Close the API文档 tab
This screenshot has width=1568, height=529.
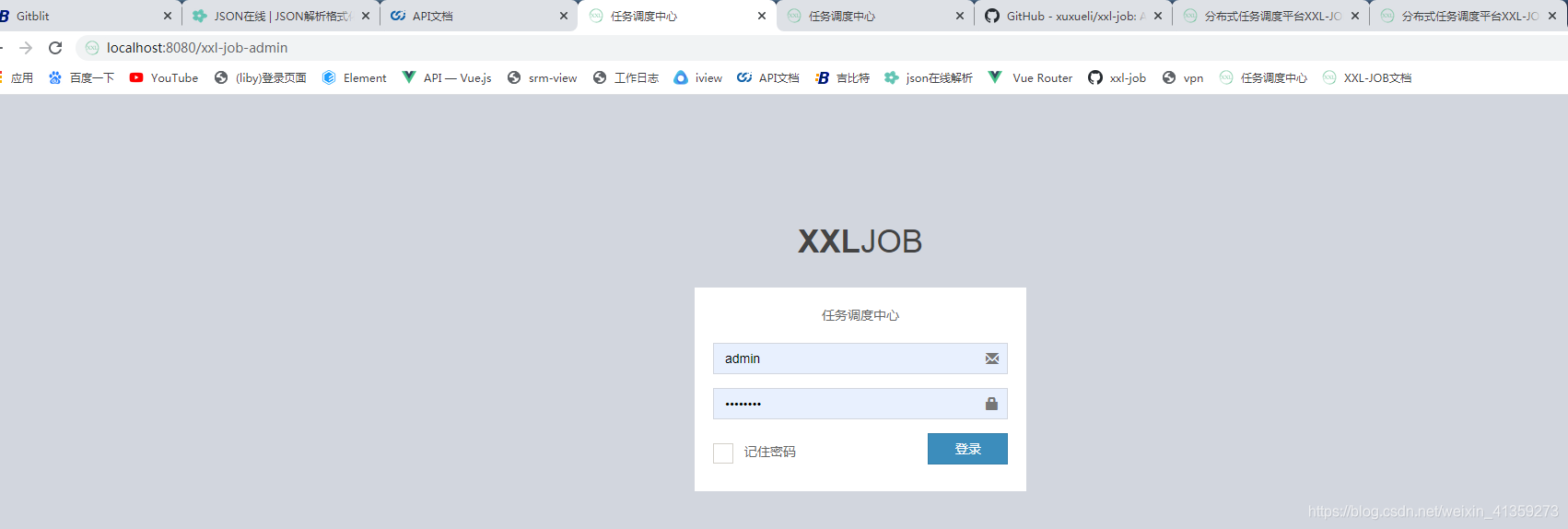tap(564, 16)
